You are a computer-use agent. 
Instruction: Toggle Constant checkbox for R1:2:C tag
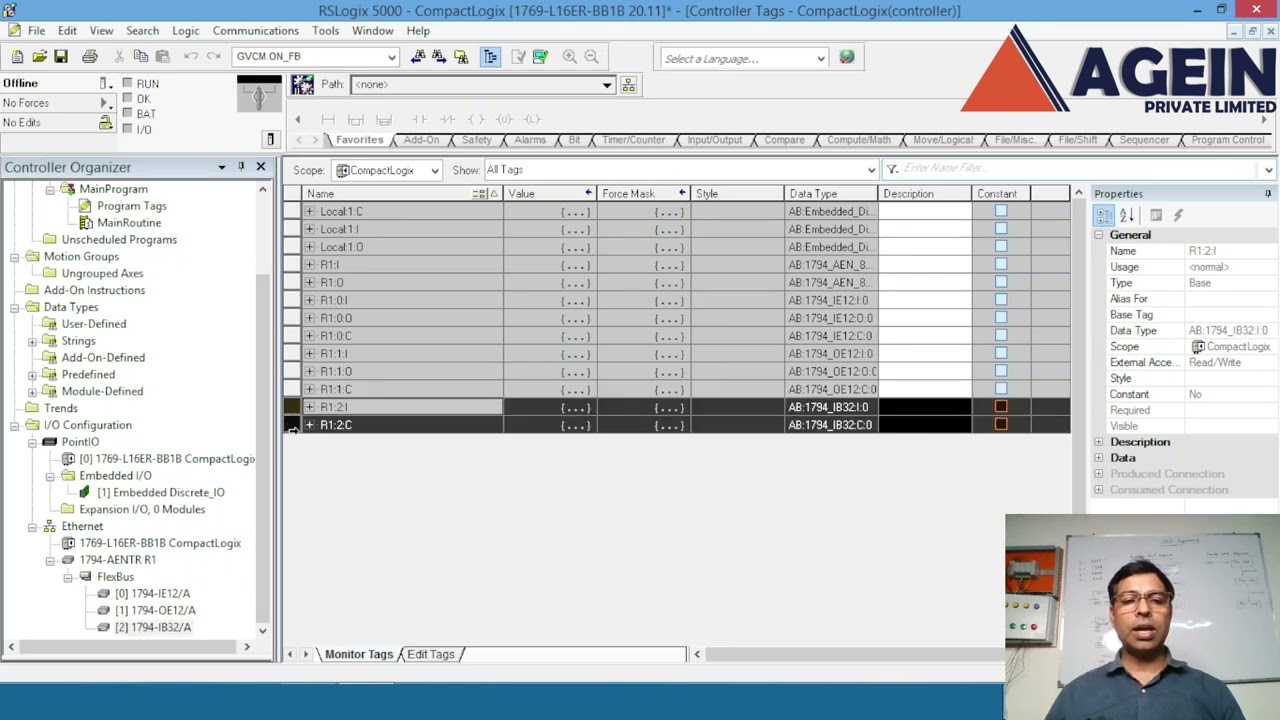click(1001, 425)
